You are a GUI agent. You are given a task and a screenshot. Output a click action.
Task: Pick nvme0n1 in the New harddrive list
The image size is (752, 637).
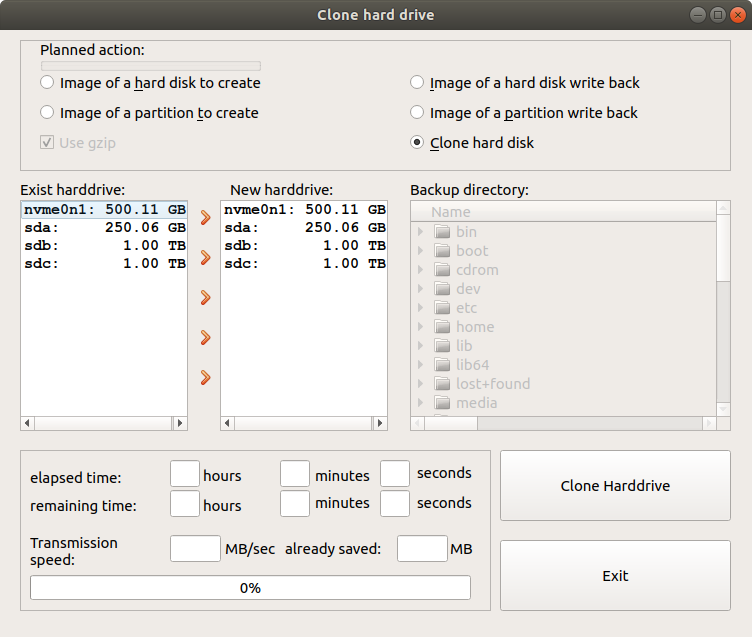(x=305, y=210)
